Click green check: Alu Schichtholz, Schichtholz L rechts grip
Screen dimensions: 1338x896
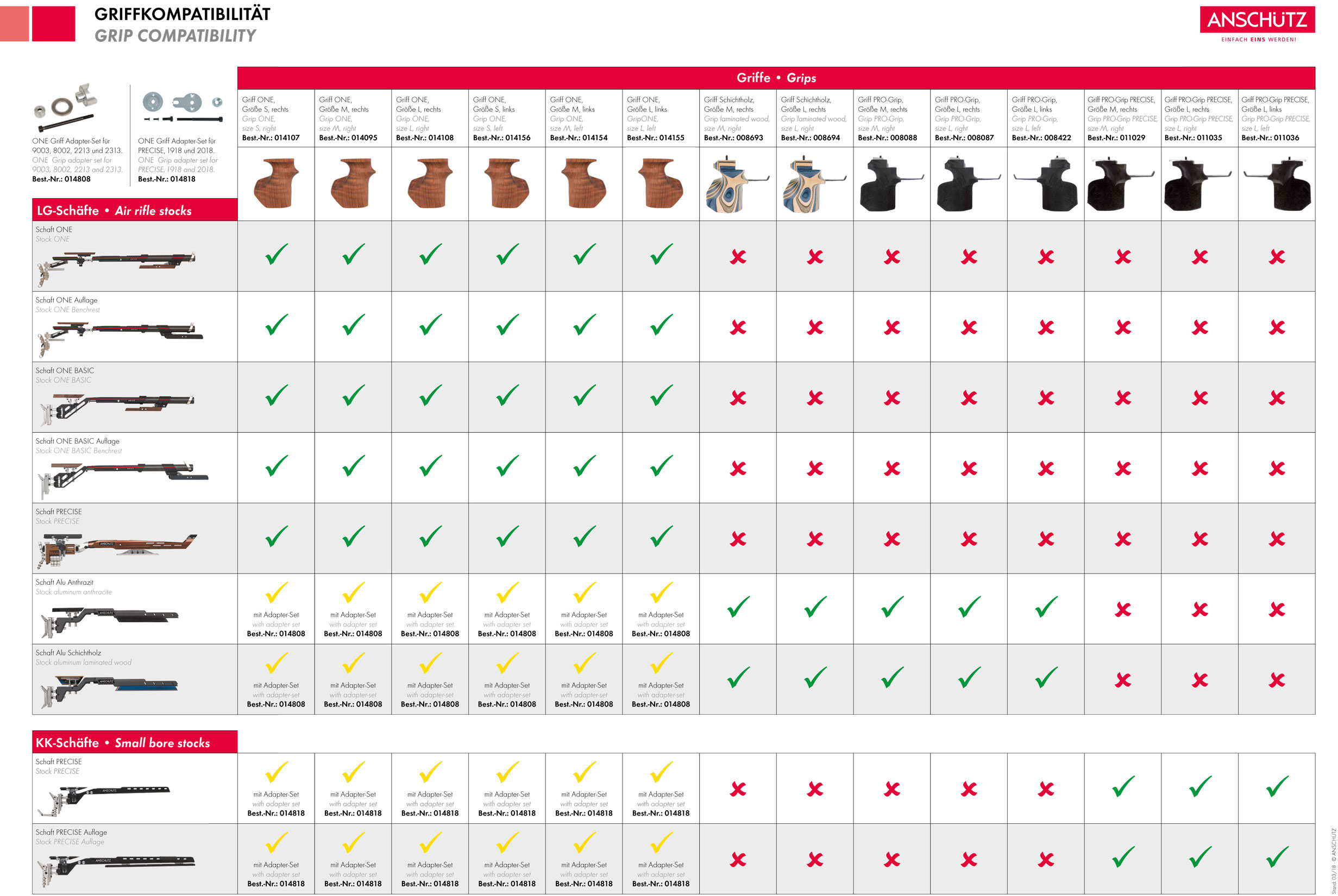[x=815, y=677]
